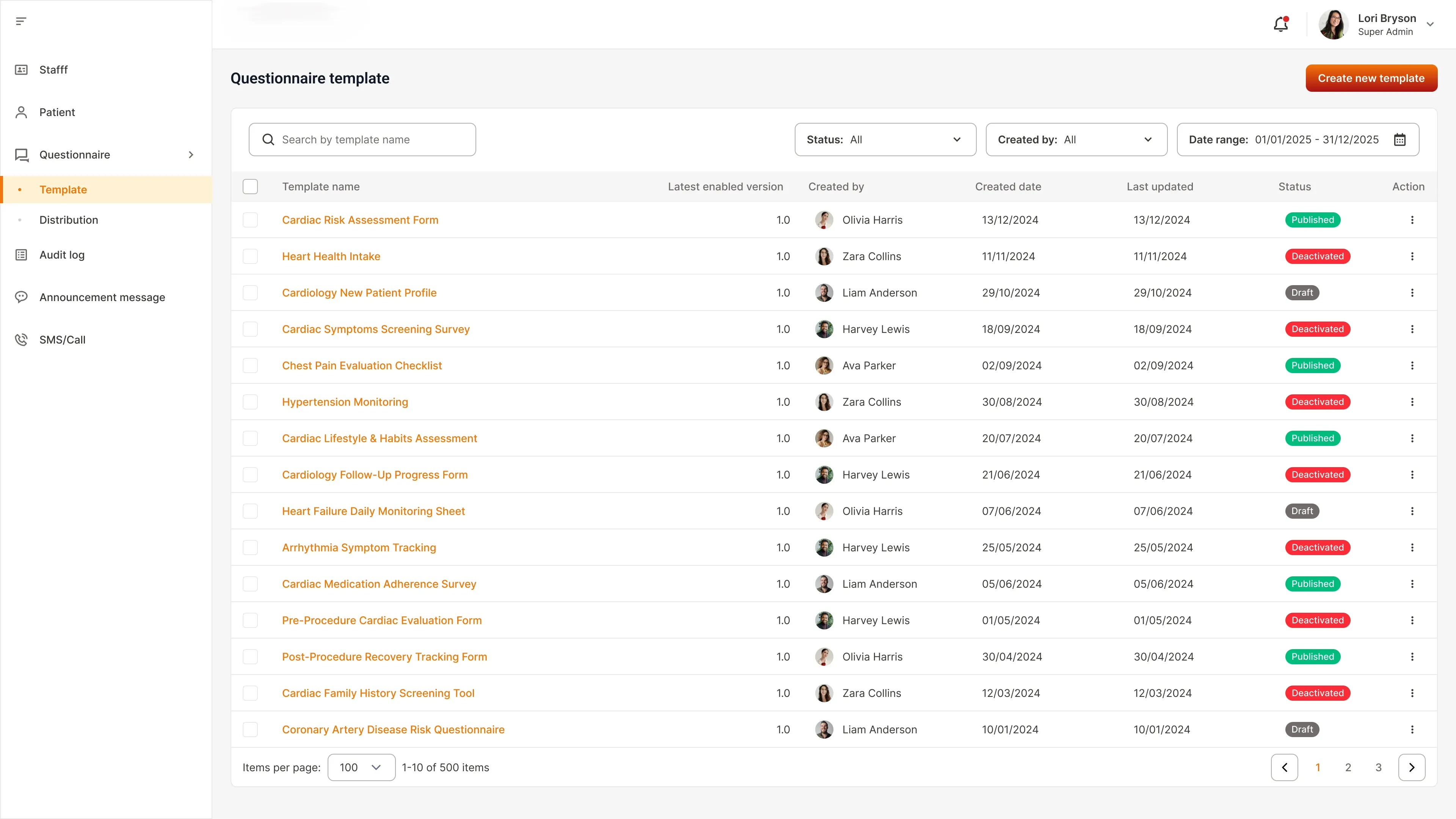Open Post-Procedure Recovery Tracking Form

384,657
